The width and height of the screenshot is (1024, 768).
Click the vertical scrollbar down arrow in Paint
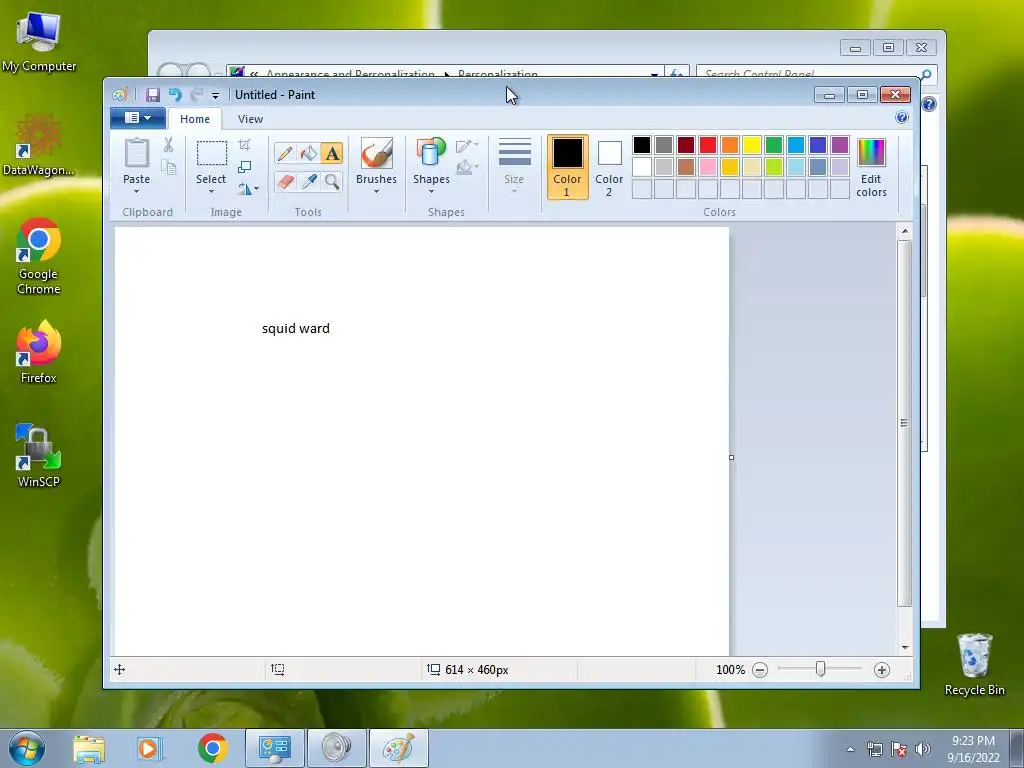pyautogui.click(x=904, y=647)
